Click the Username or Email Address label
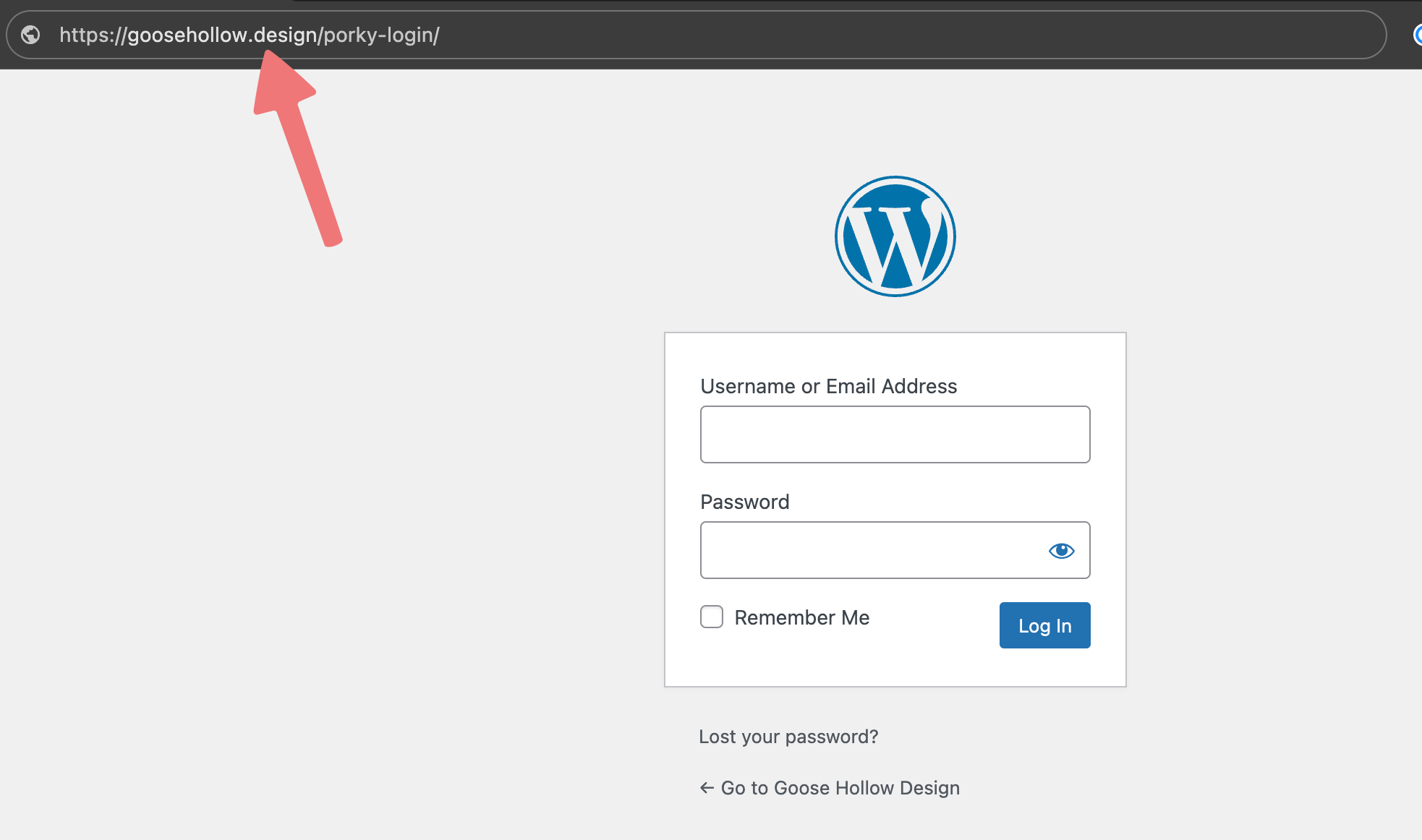Screen dimensions: 1422x840 coord(829,386)
